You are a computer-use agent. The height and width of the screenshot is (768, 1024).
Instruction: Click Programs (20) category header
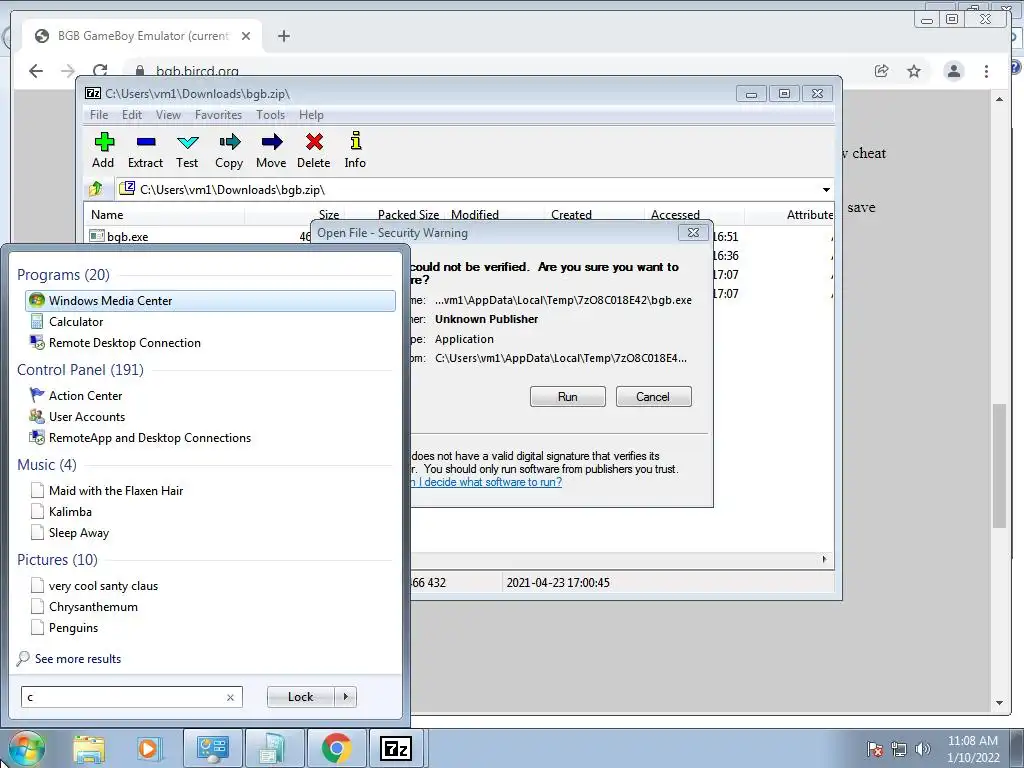coord(63,275)
